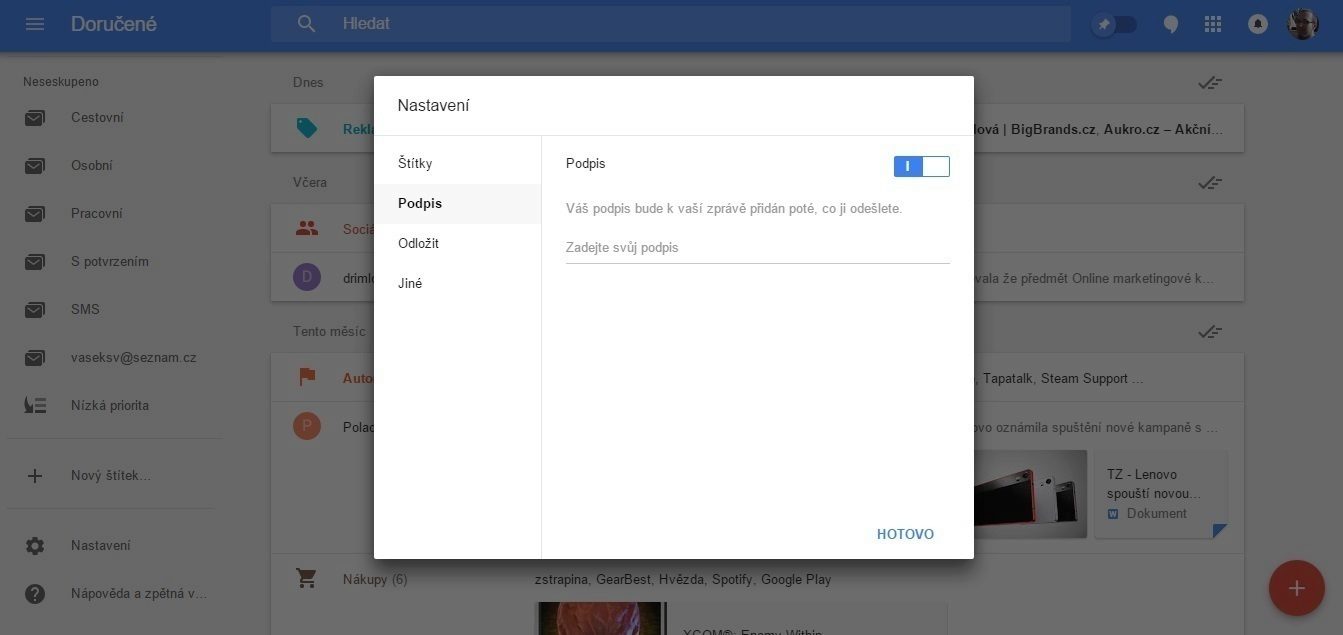This screenshot has width=1343, height=635.
Task: Open the reminders lightbulb icon
Action: (x=1171, y=25)
